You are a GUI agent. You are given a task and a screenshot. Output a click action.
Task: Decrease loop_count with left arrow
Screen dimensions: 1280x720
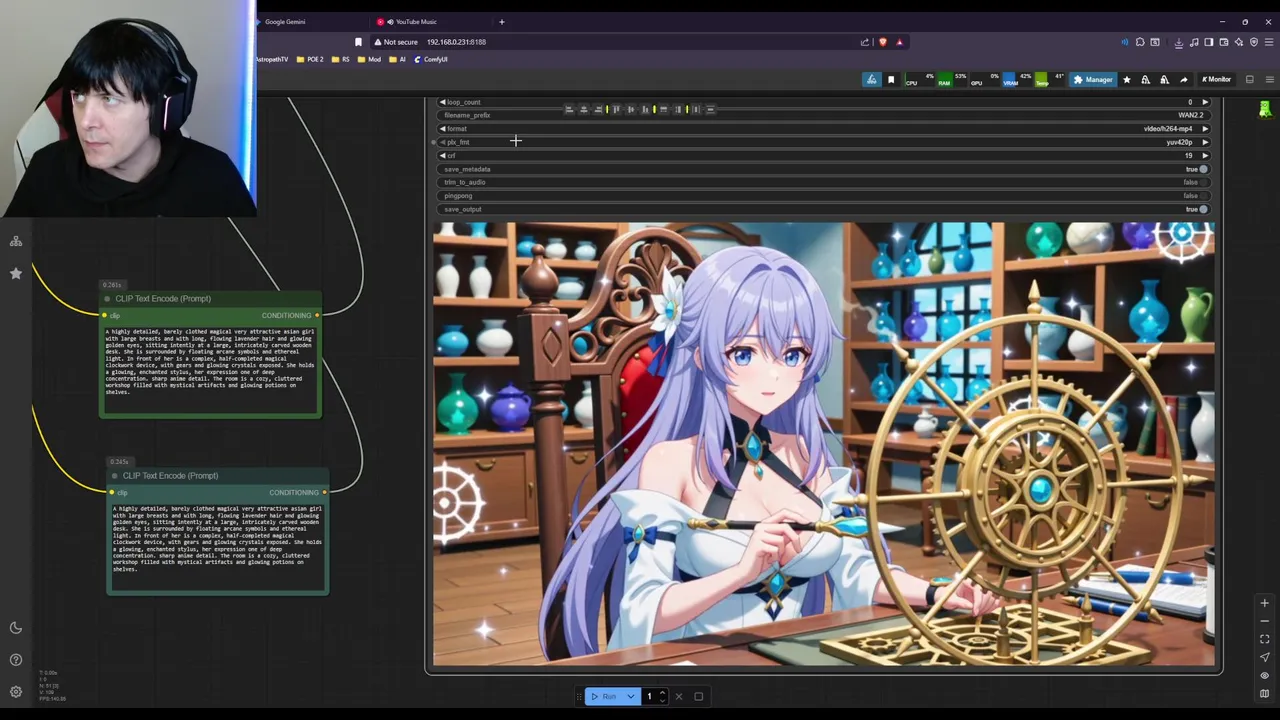(442, 102)
